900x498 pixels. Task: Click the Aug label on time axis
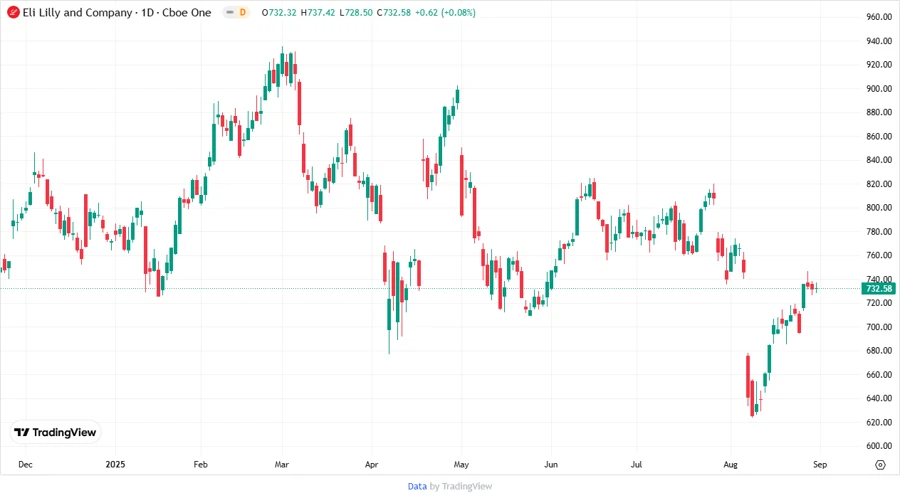tap(730, 465)
